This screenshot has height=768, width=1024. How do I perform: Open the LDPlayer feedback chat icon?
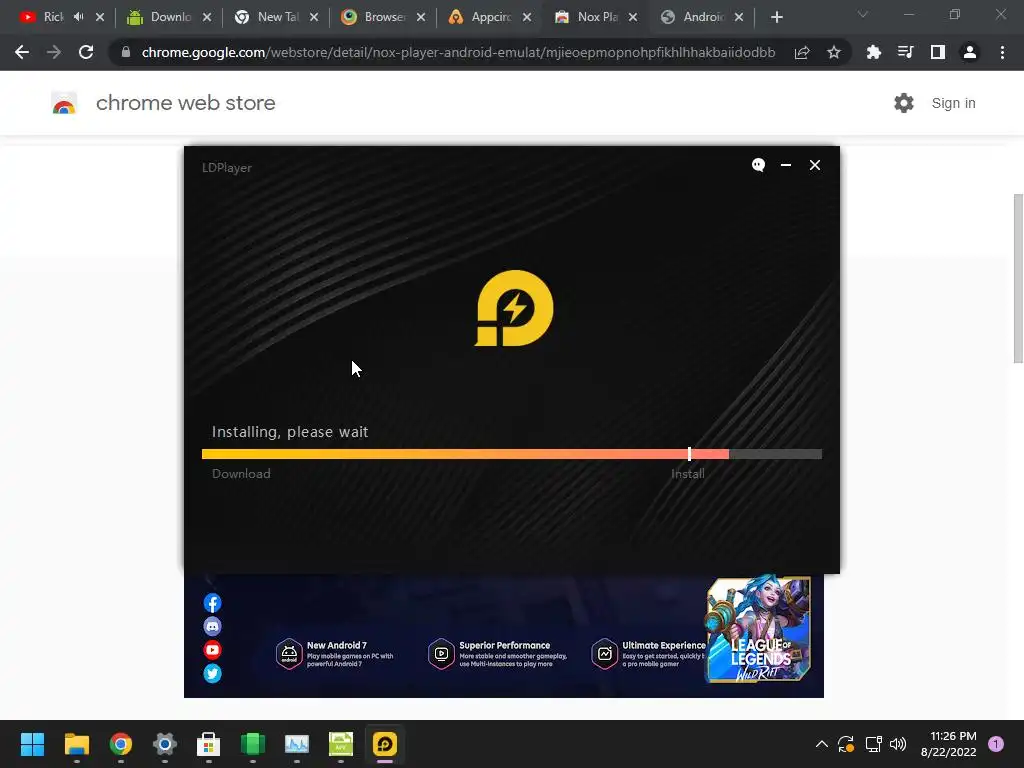point(758,165)
